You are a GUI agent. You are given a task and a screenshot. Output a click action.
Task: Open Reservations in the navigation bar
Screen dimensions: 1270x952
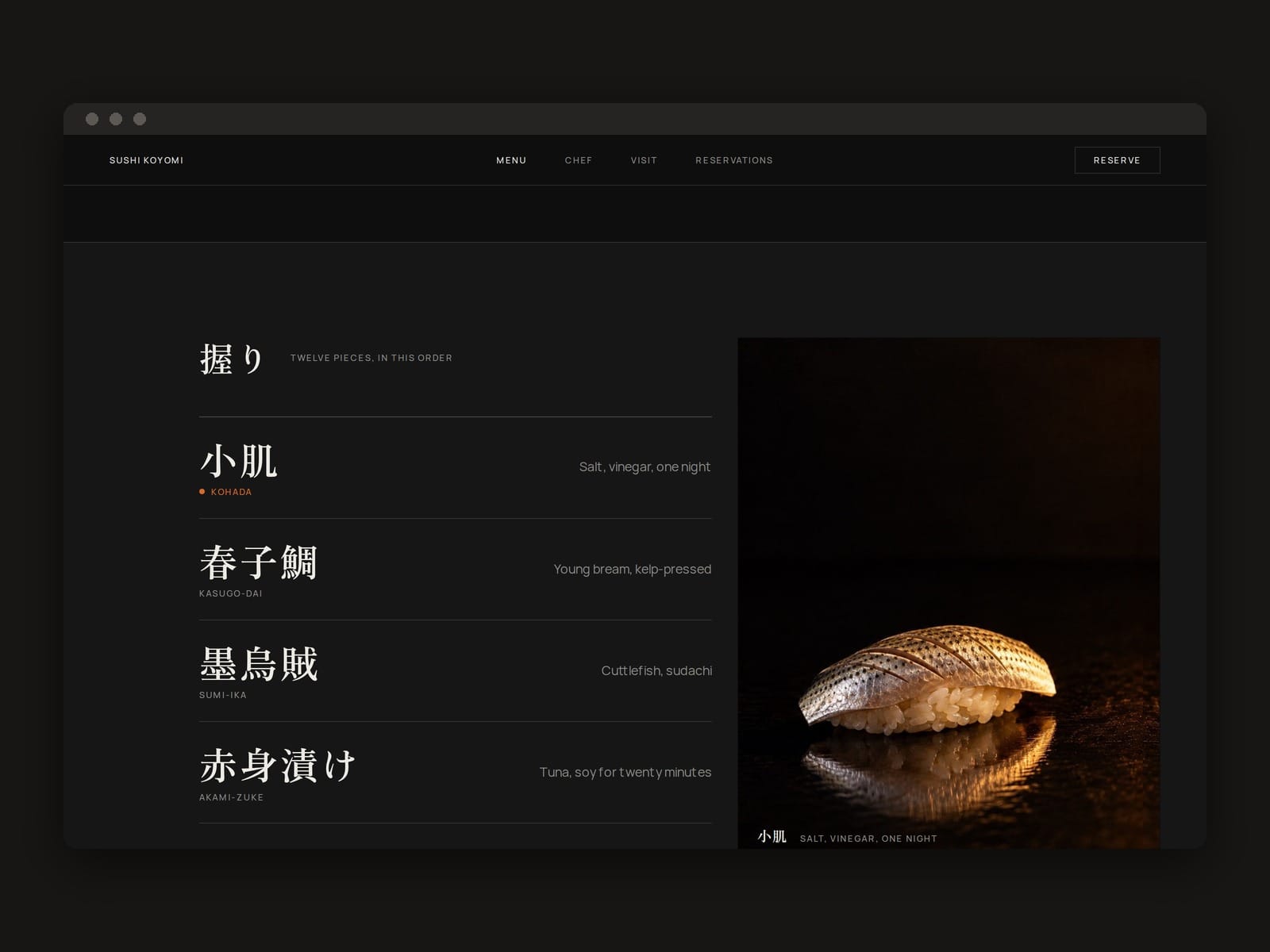tap(734, 160)
